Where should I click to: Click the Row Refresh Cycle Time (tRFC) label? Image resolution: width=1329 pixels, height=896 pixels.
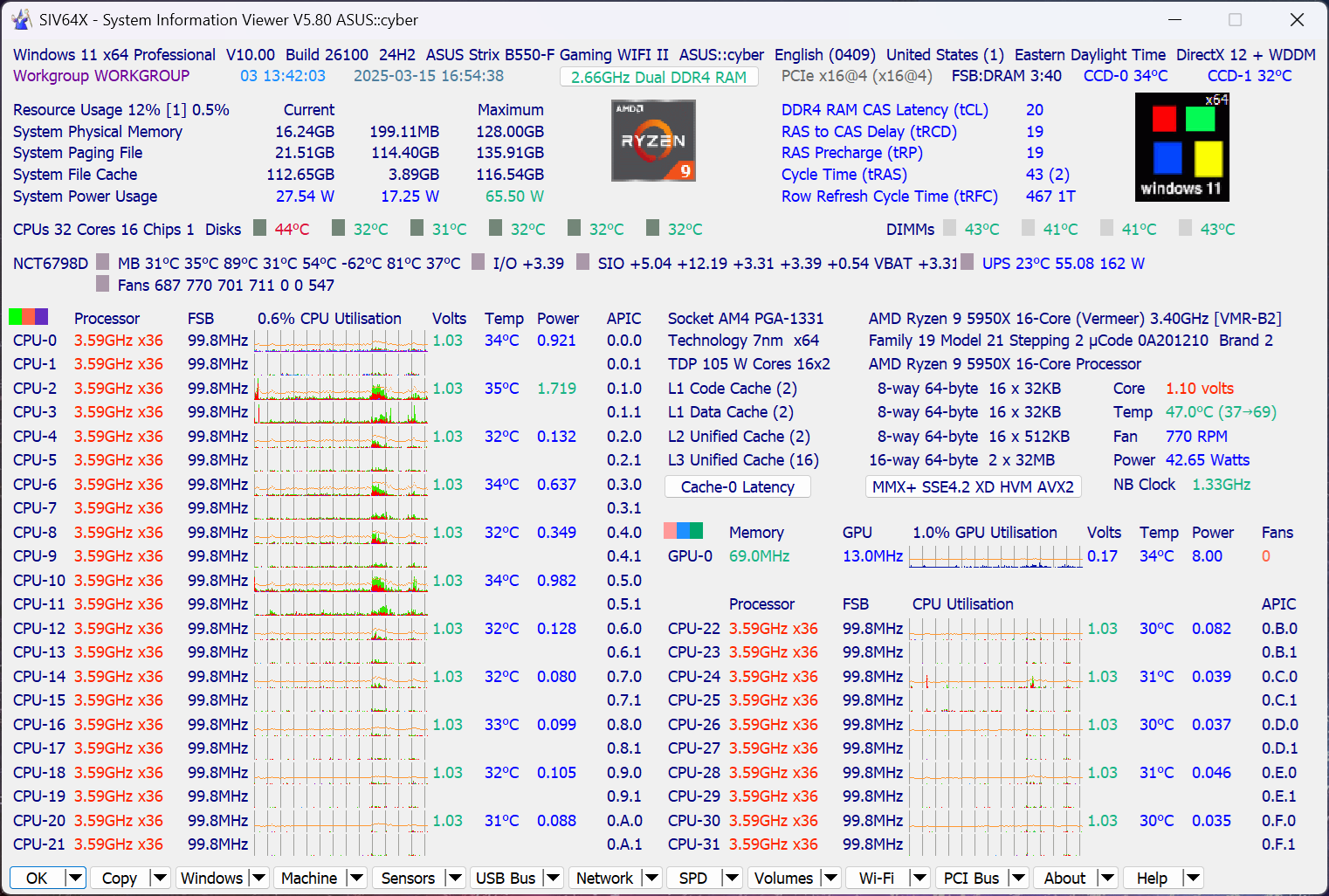889,196
